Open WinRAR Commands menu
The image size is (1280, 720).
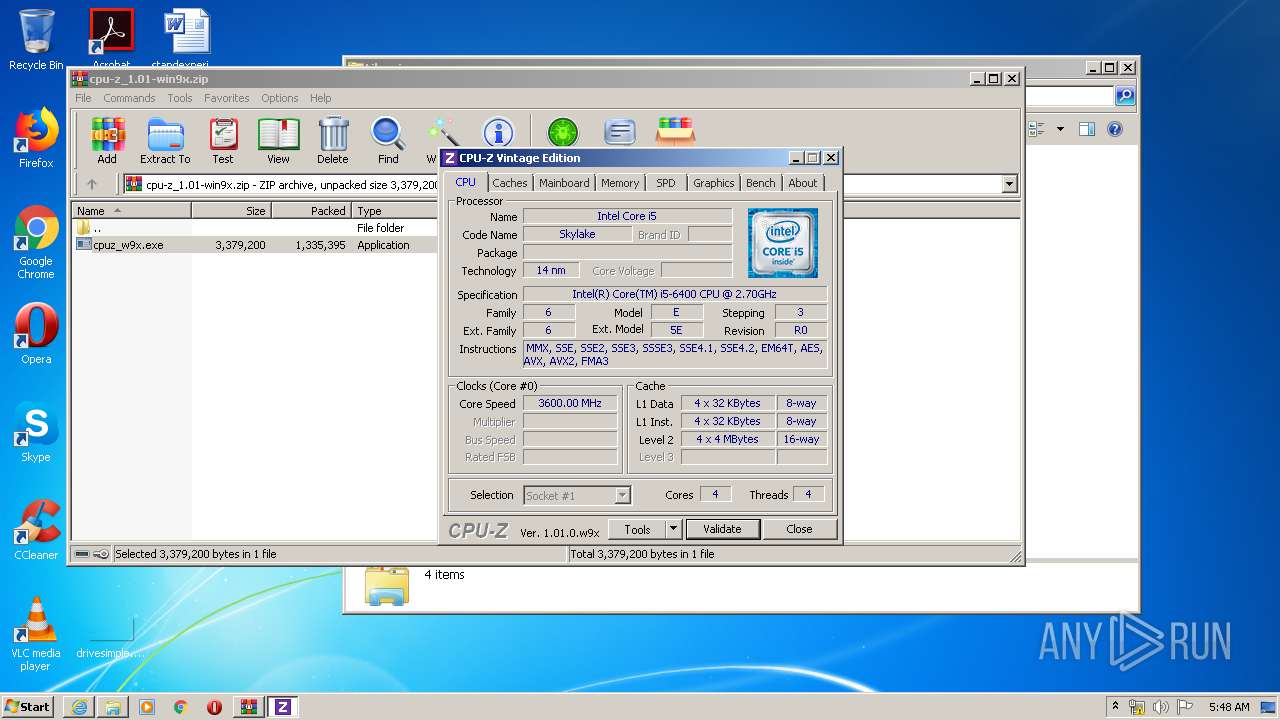coord(129,98)
